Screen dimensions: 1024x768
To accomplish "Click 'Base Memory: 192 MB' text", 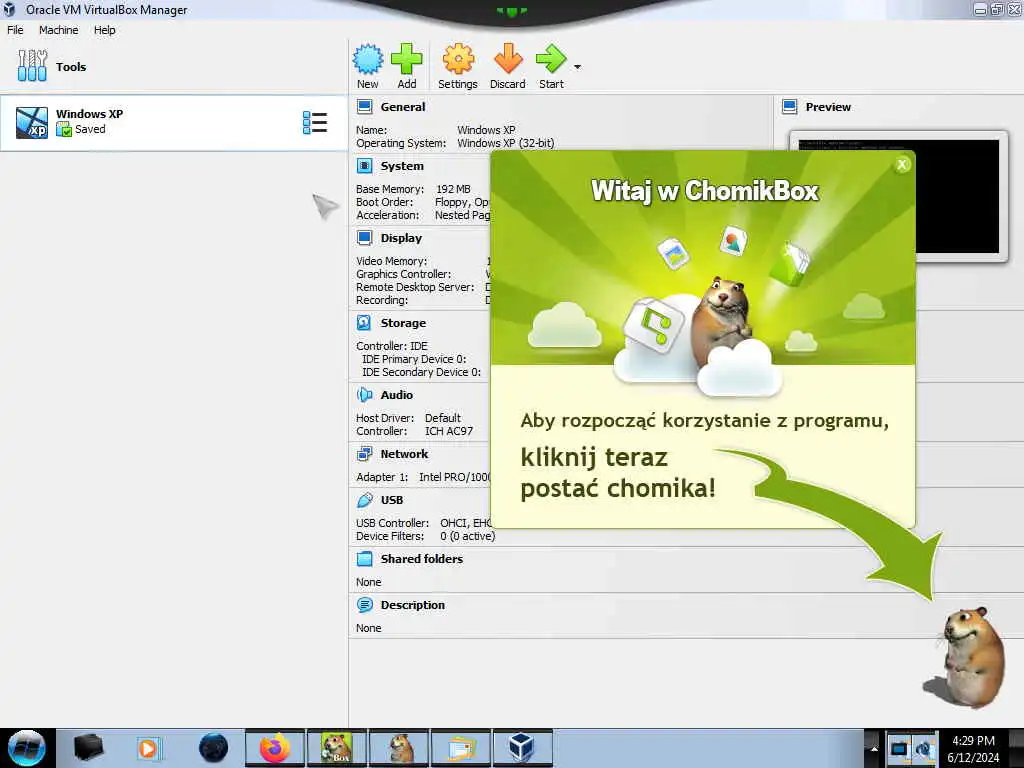I will click(x=413, y=189).
